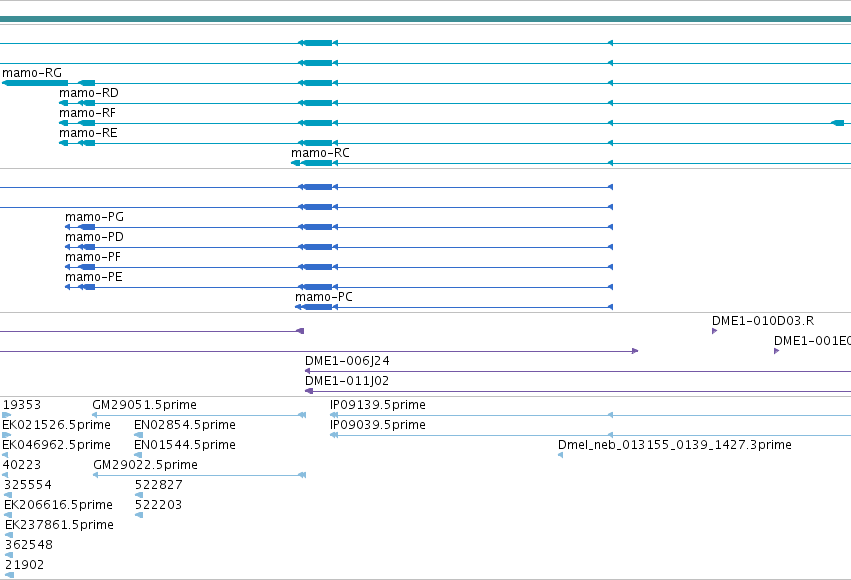This screenshot has width=851, height=580.
Task: Select the mamo-RD transcript label
Action: click(x=88, y=93)
